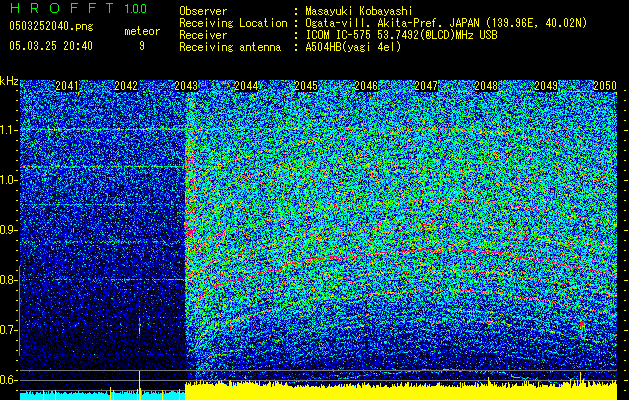Click the 1.0 frequency axis label

pos(8,180)
